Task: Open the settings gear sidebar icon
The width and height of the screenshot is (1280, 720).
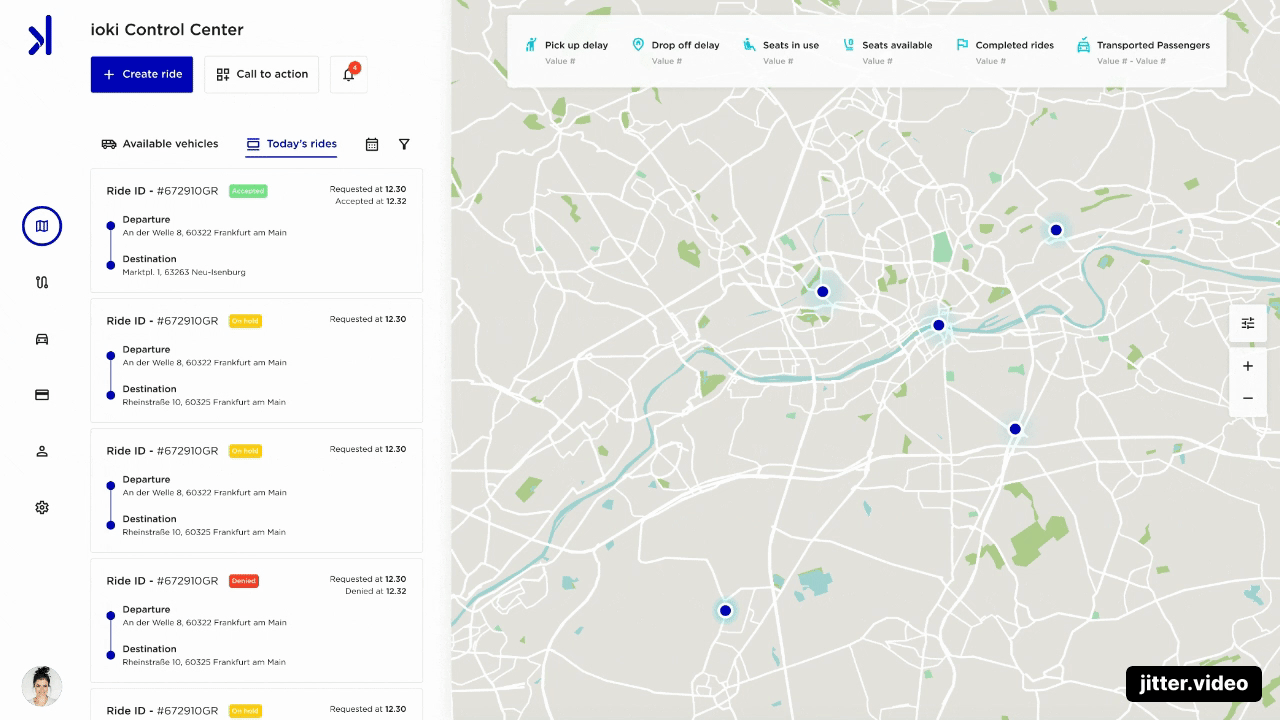Action: [x=42, y=507]
